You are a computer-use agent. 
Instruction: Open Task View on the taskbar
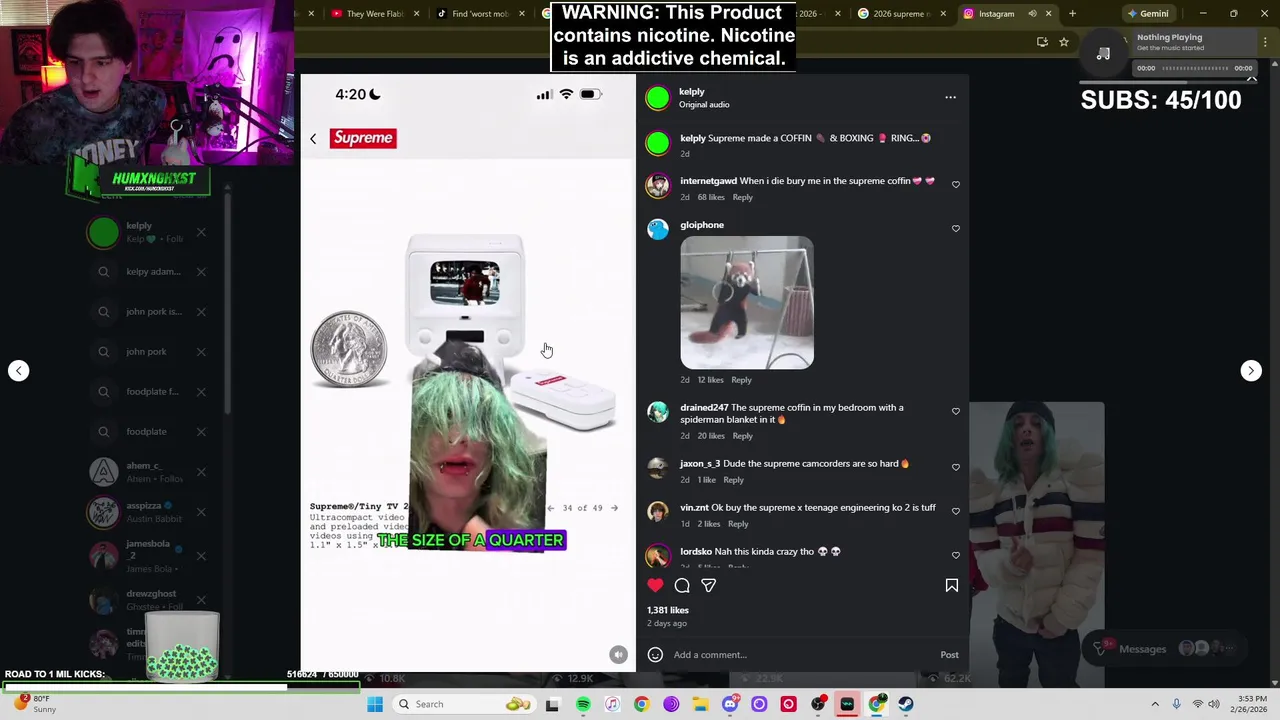pyautogui.click(x=552, y=704)
